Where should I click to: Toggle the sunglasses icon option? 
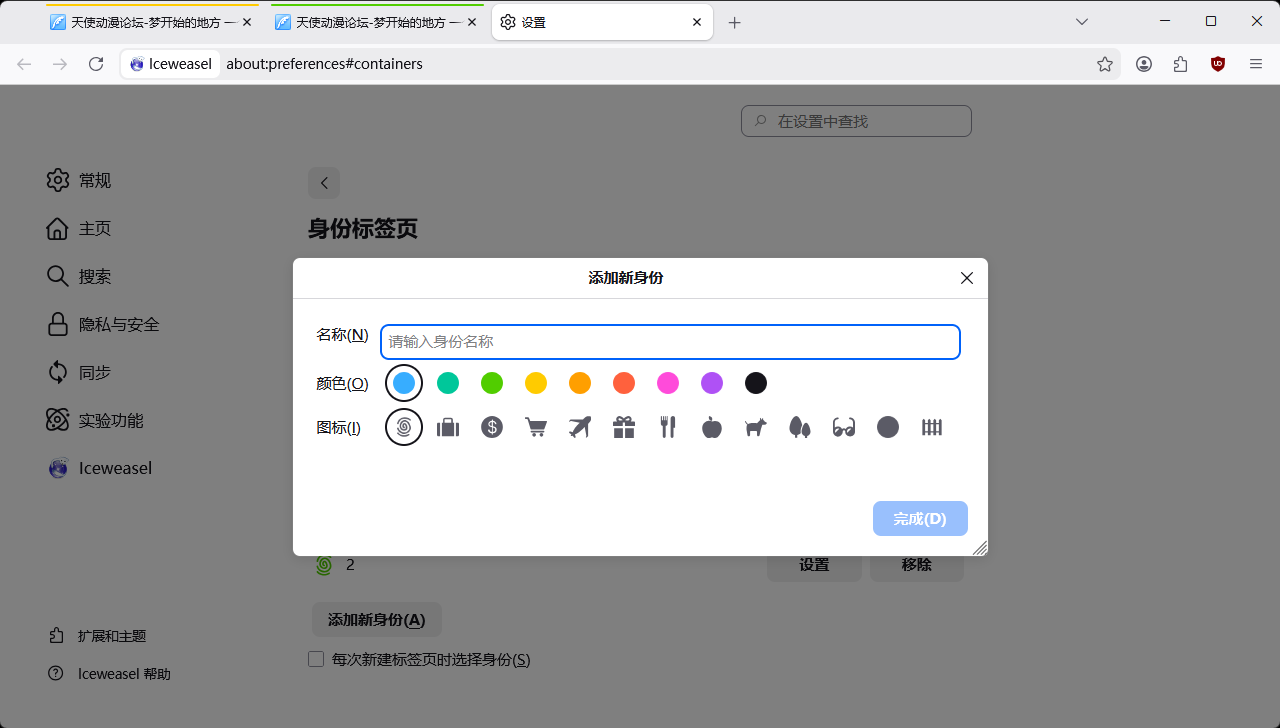(844, 428)
